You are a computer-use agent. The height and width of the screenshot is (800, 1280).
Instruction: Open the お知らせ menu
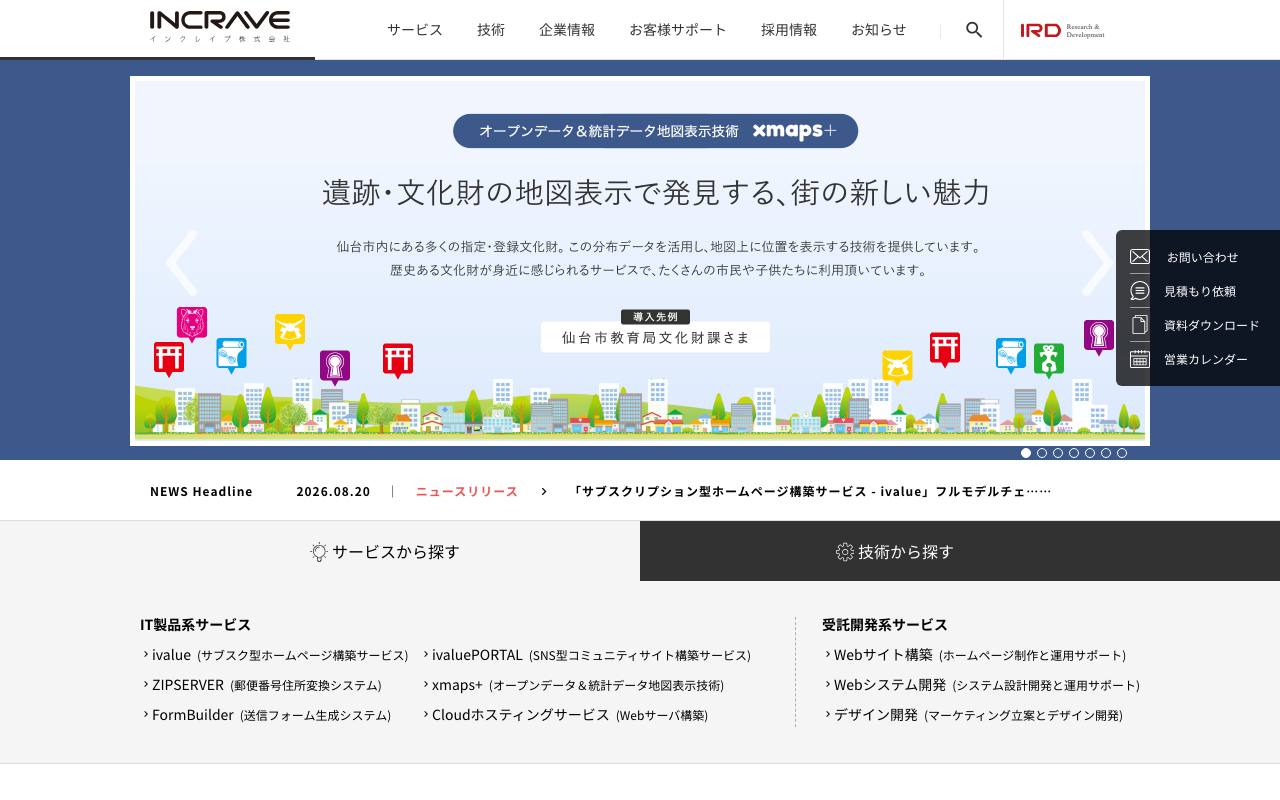tap(879, 30)
